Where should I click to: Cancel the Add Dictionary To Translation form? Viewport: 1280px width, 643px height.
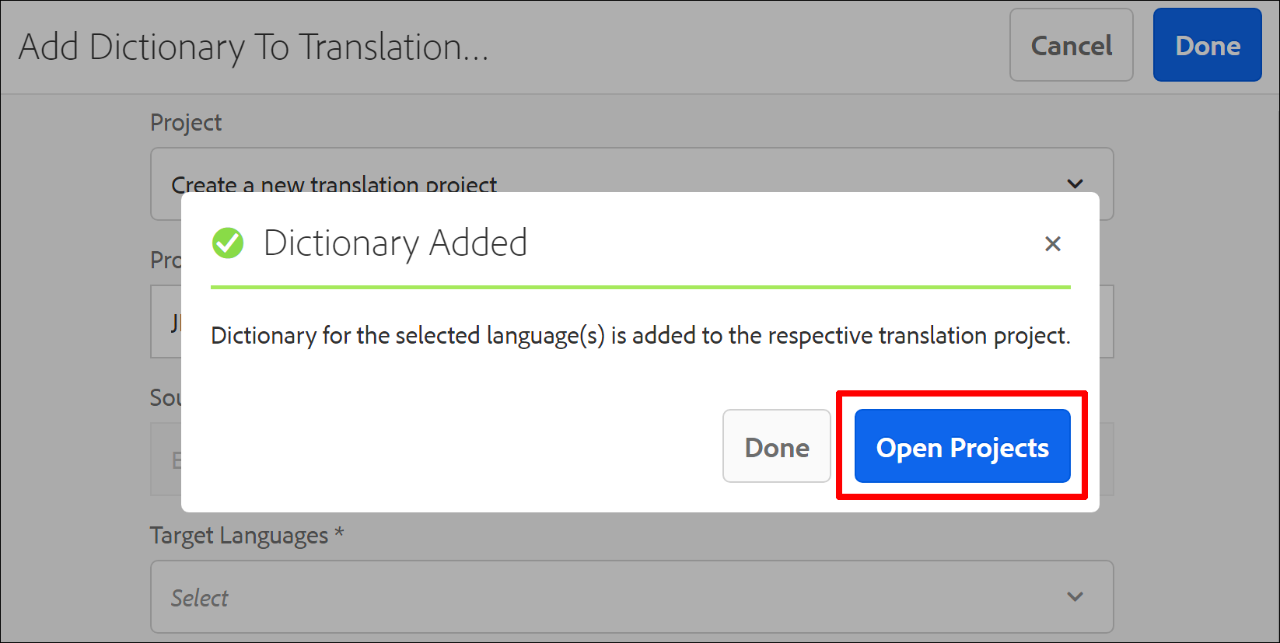1071,45
